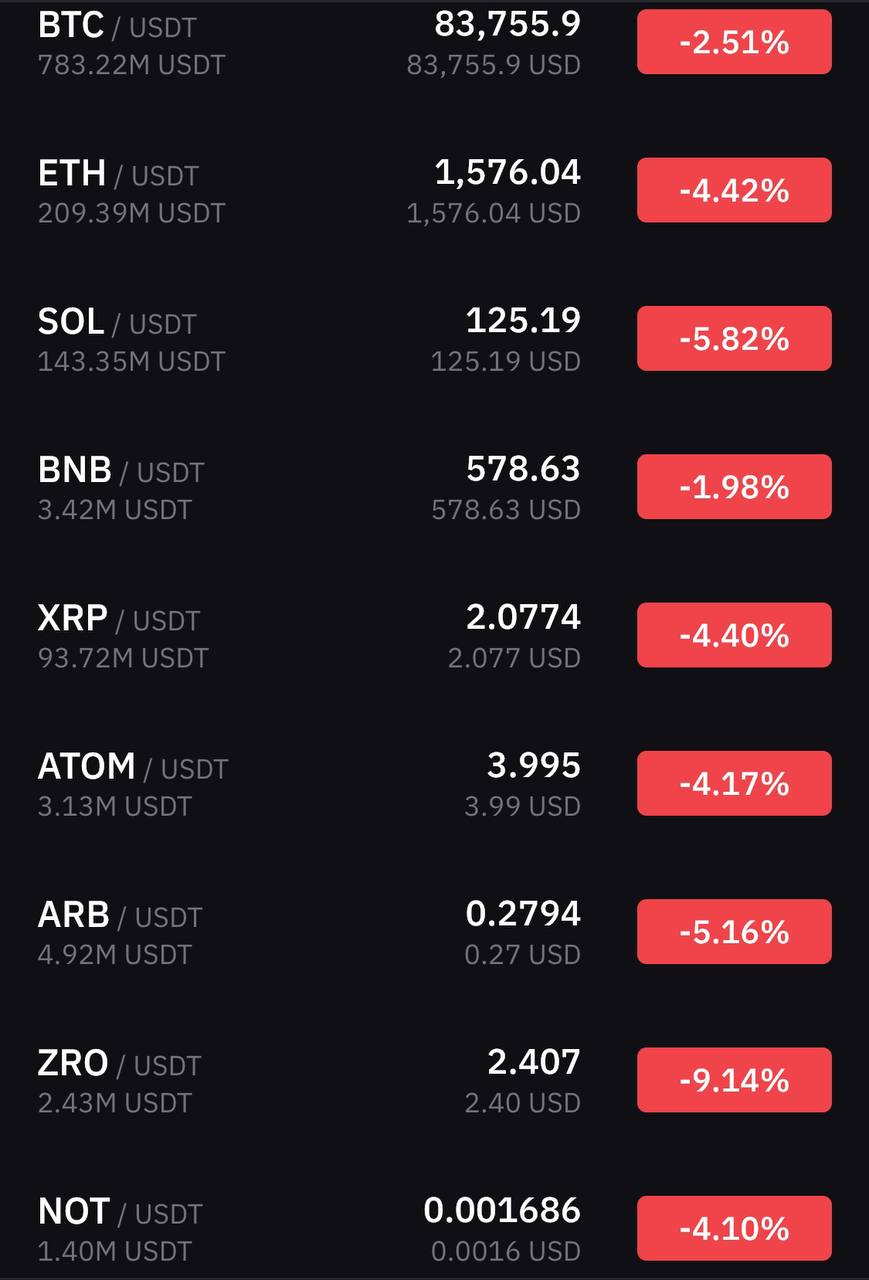Open the XRP / USDT pair
The image size is (869, 1280).
point(118,618)
